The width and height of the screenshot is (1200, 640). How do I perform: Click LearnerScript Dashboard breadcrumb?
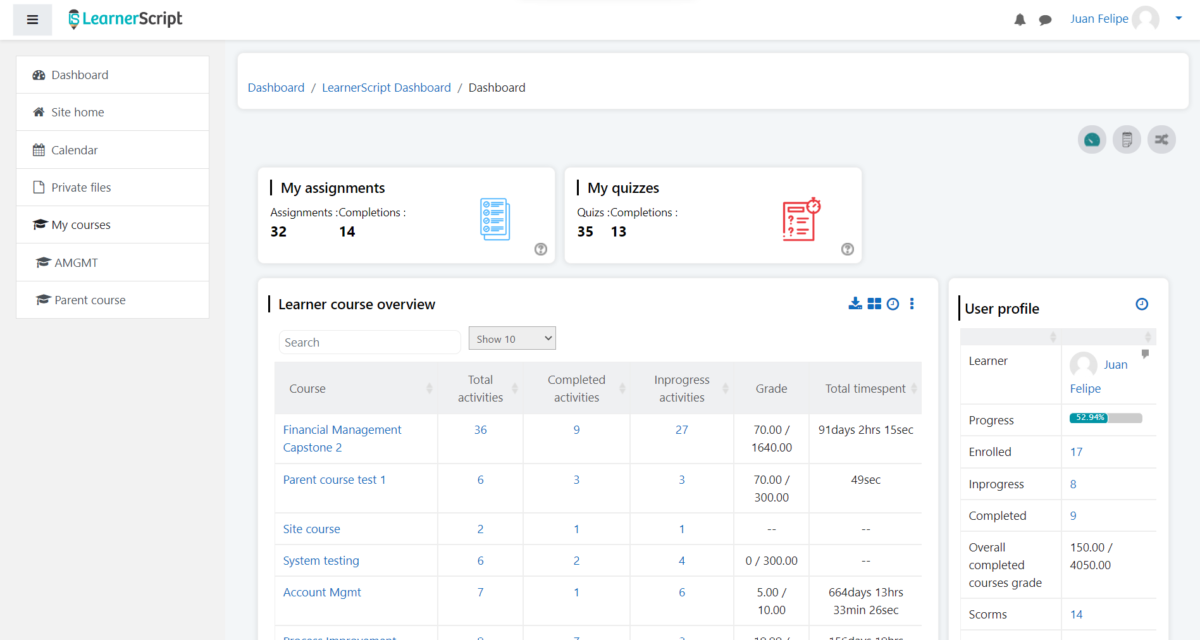point(386,88)
